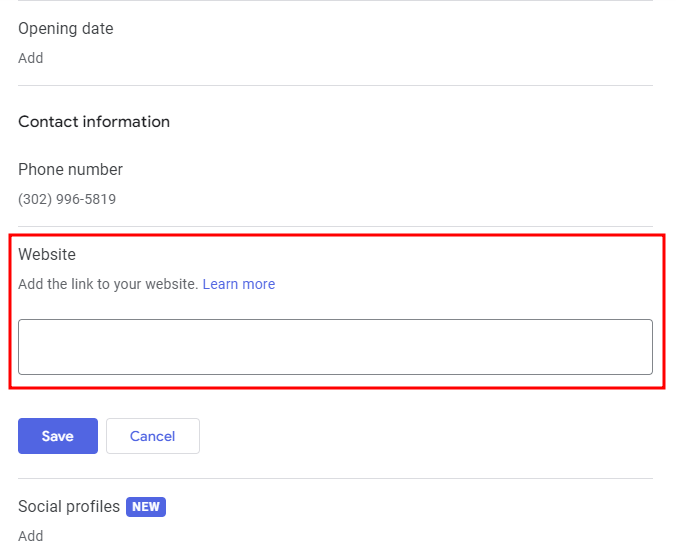The image size is (676, 560).
Task: Click the Social profiles label
Action: pyautogui.click(x=69, y=507)
